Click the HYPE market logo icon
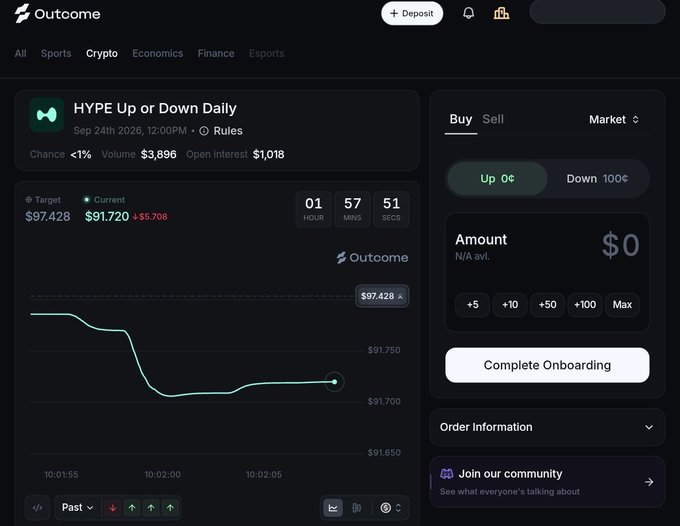Image resolution: width=680 pixels, height=526 pixels. [47, 115]
